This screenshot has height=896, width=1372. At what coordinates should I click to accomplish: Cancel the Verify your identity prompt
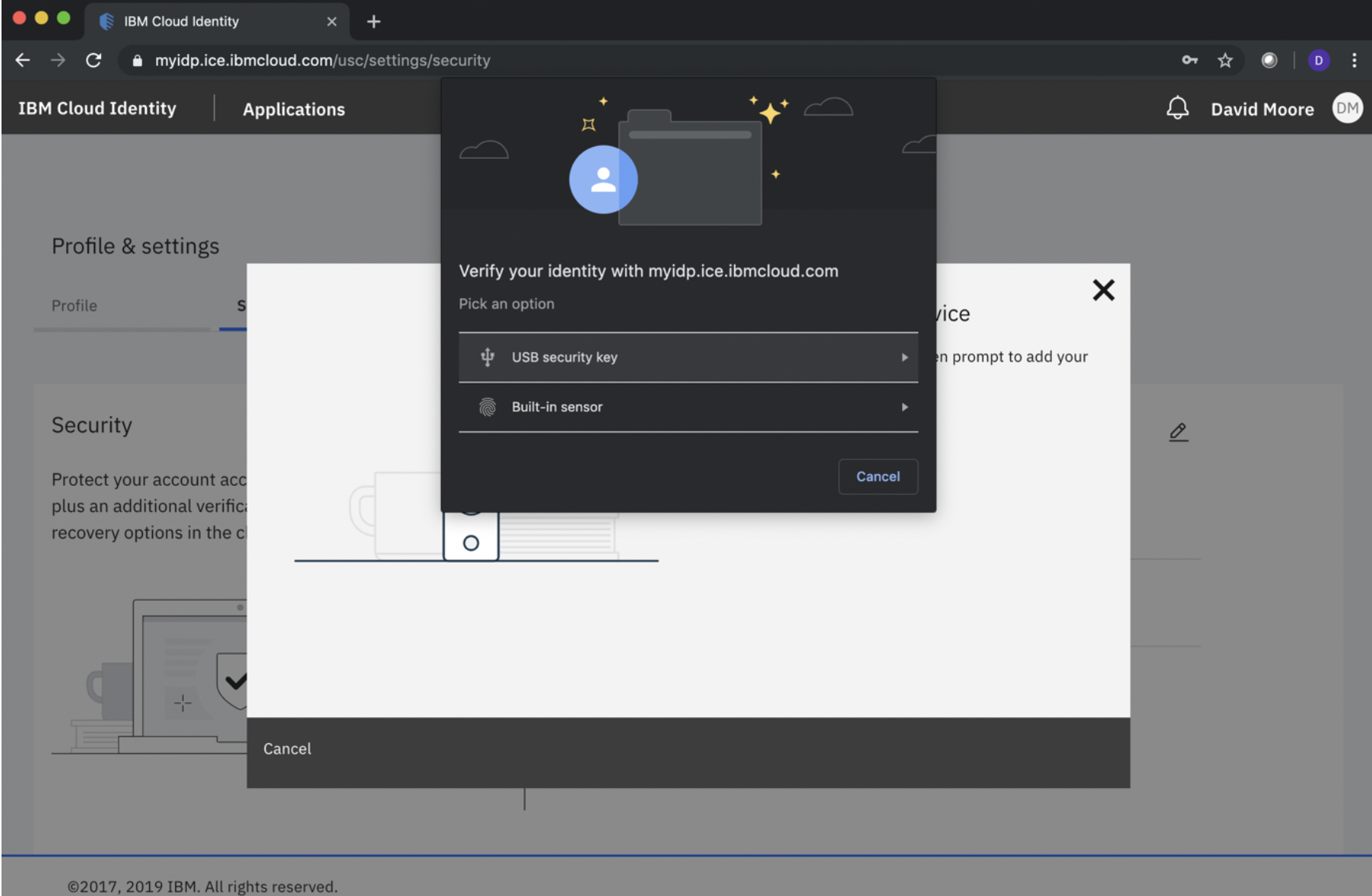[878, 476]
